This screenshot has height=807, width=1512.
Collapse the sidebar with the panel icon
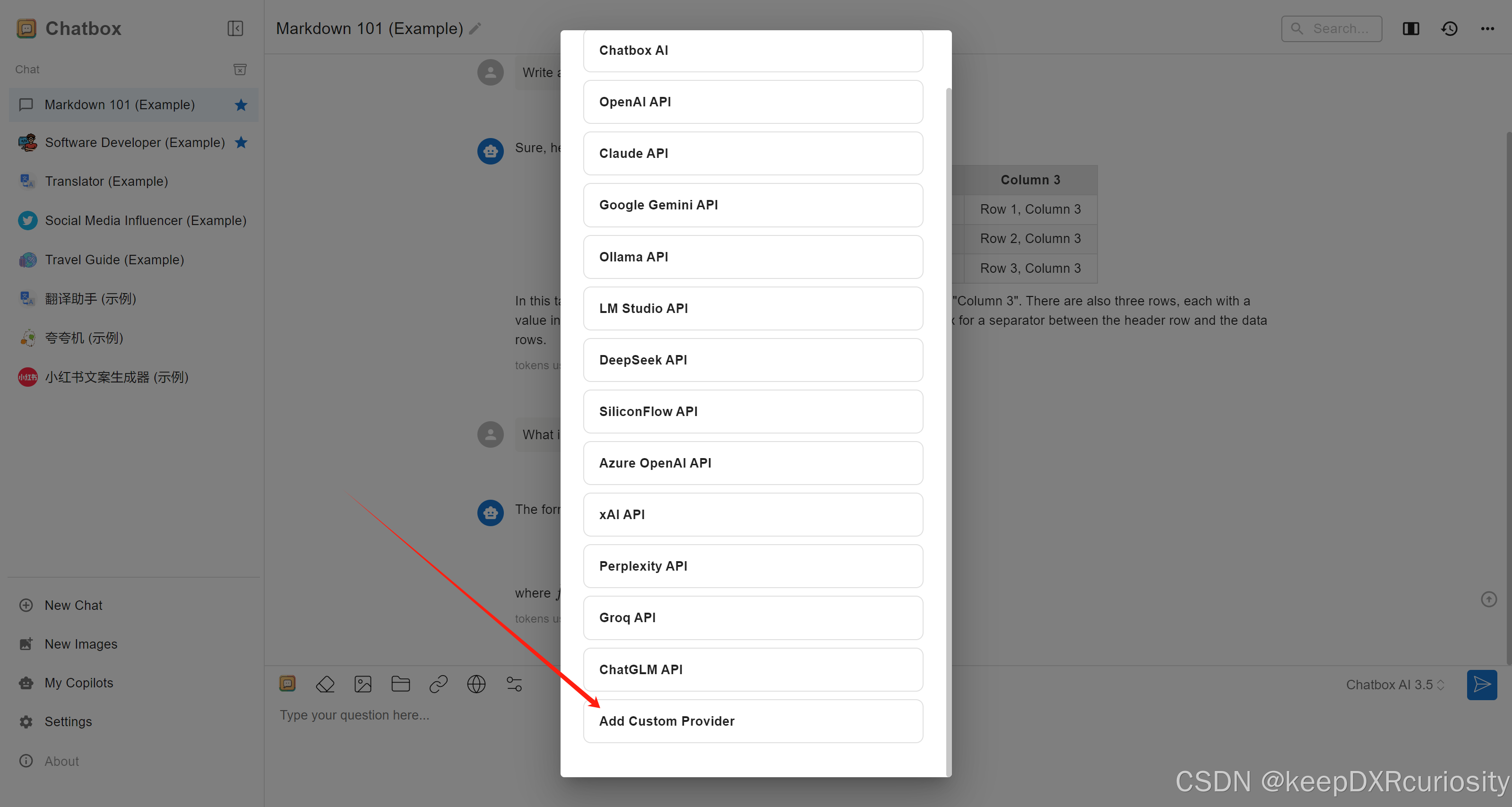(235, 28)
